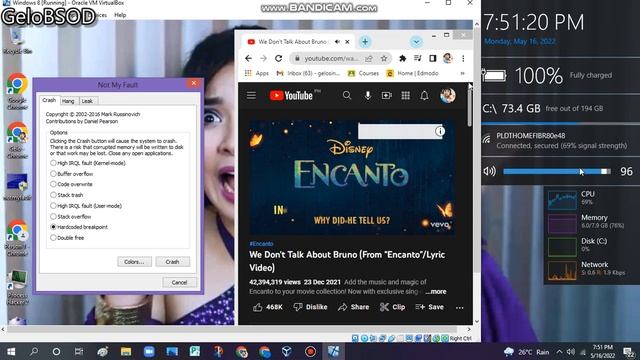This screenshot has height=360, width=640.
Task: Bookmark this page with star icon
Action: (x=384, y=58)
